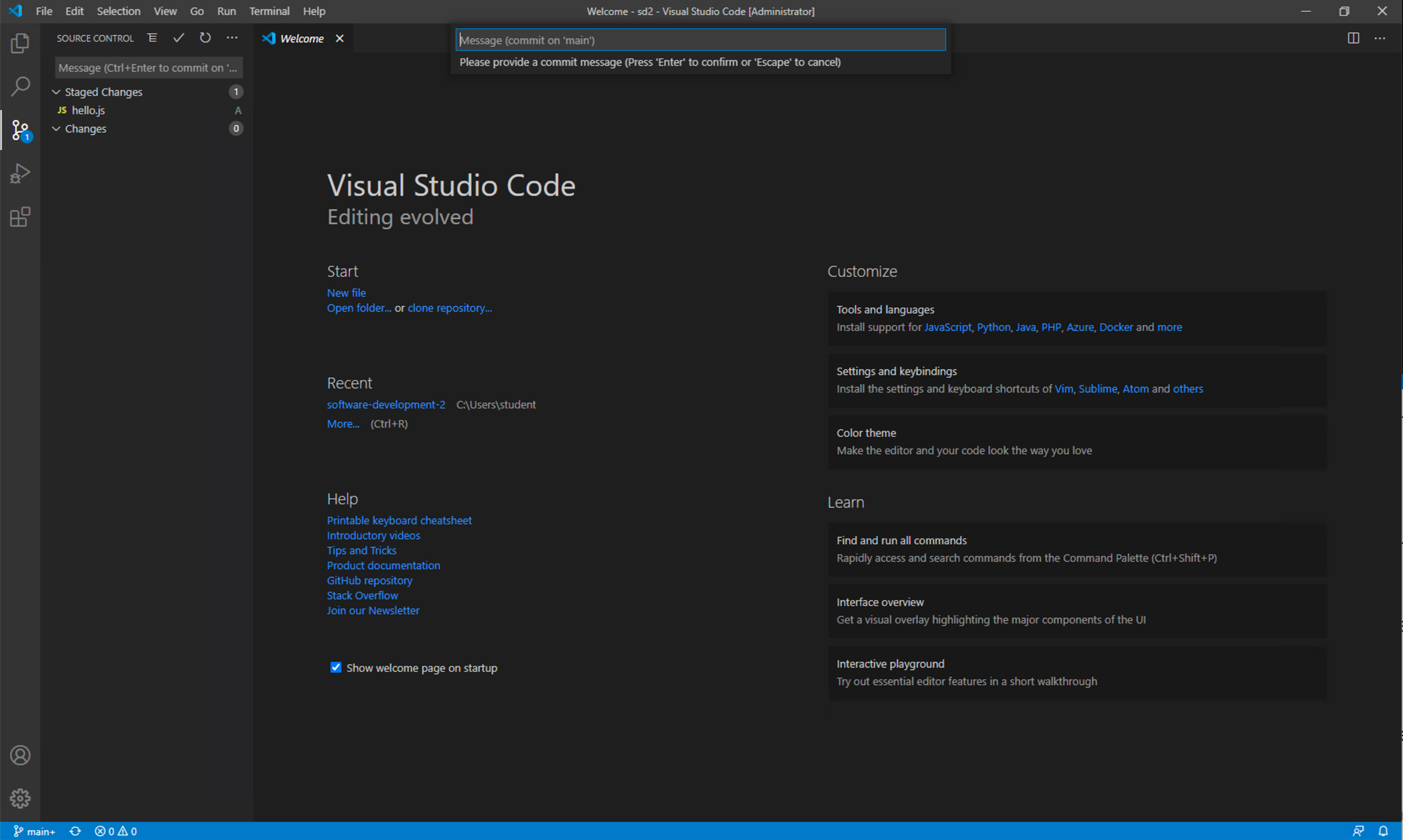Image resolution: width=1403 pixels, height=840 pixels.
Task: Click the VS Code logo in title bar
Action: click(x=16, y=11)
